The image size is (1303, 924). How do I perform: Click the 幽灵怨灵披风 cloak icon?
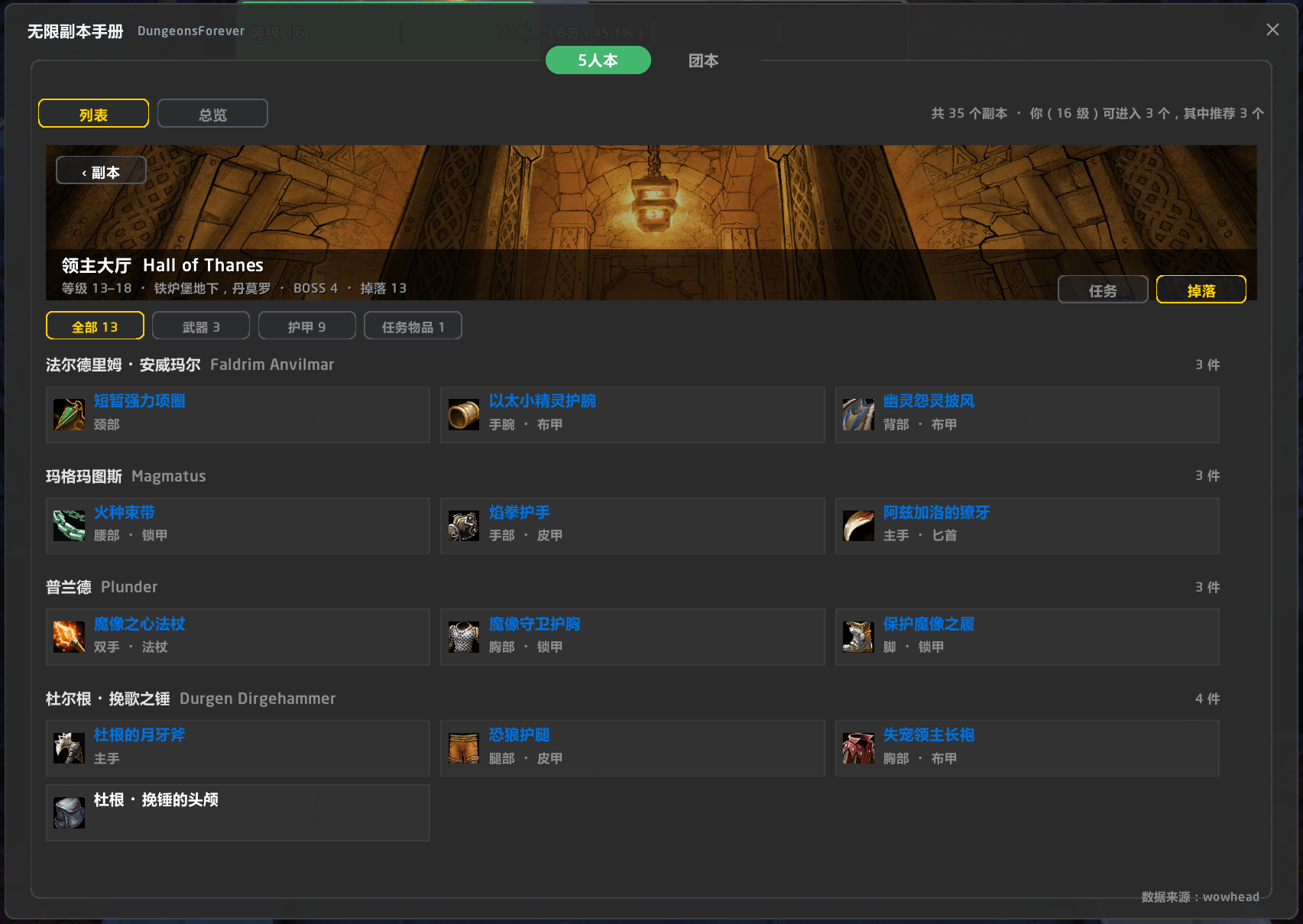tap(858, 415)
